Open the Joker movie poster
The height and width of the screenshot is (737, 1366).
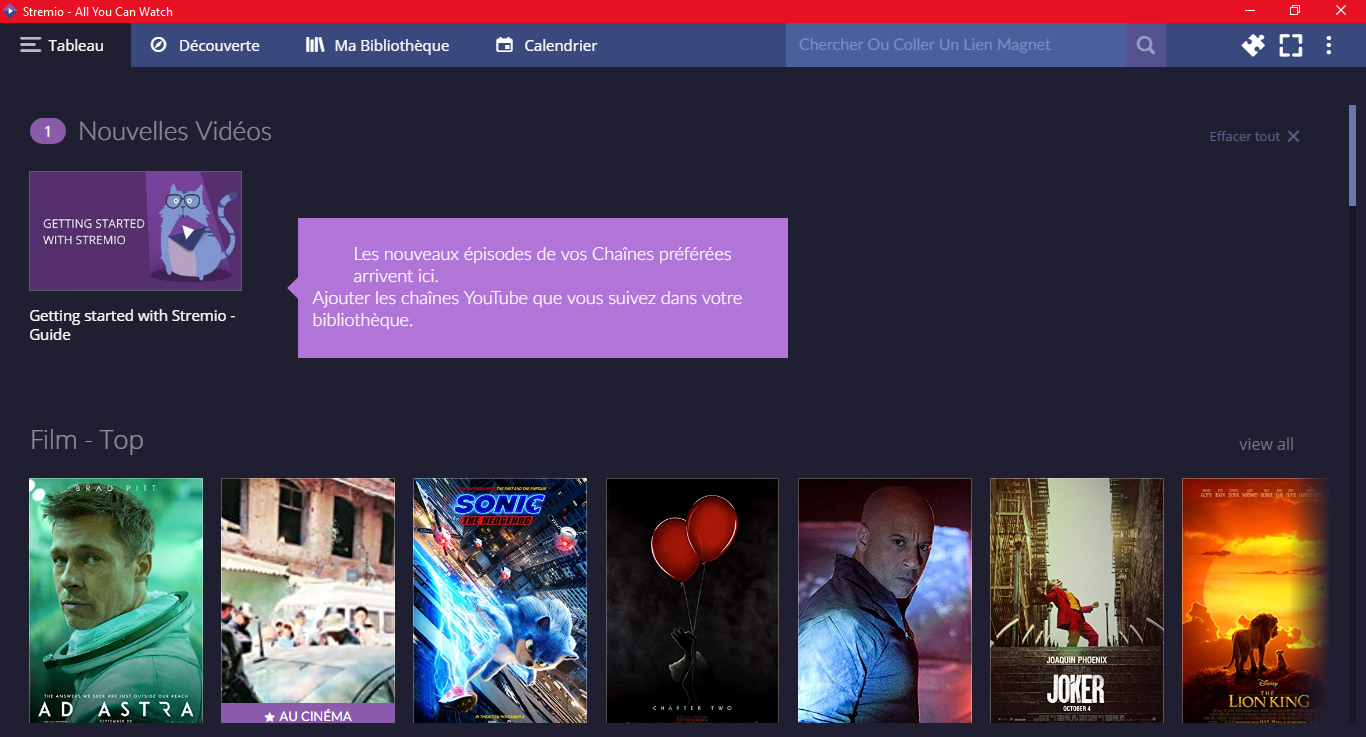[1076, 600]
